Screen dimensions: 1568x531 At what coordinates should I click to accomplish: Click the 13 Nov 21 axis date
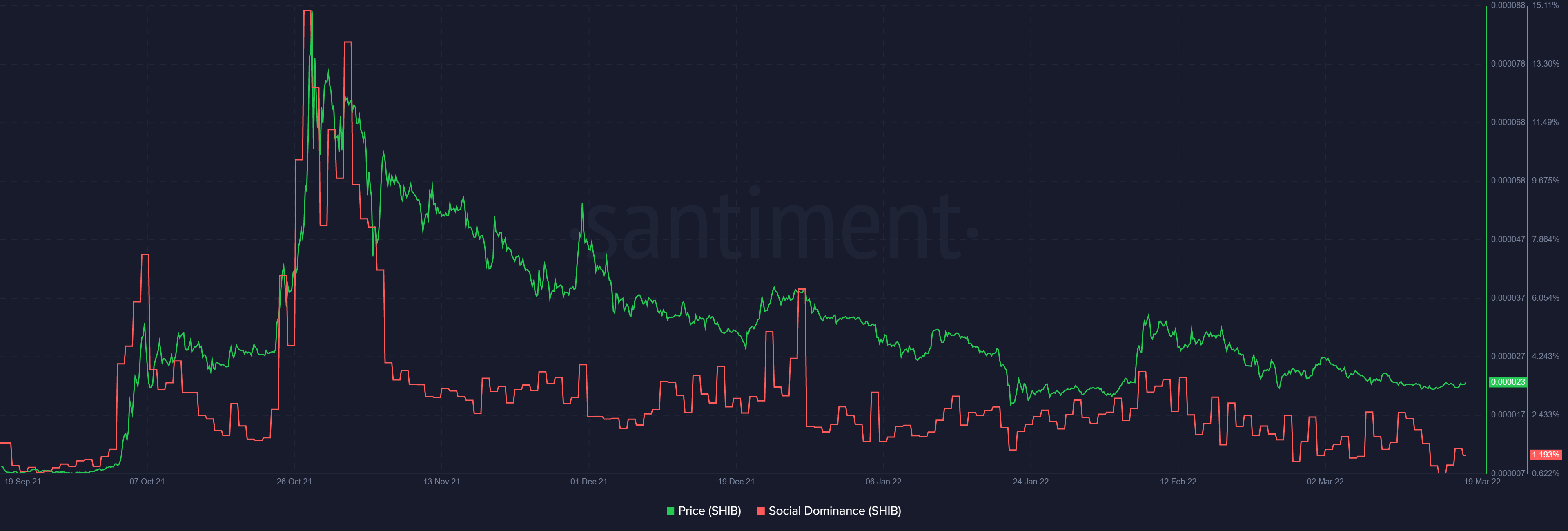(441, 482)
